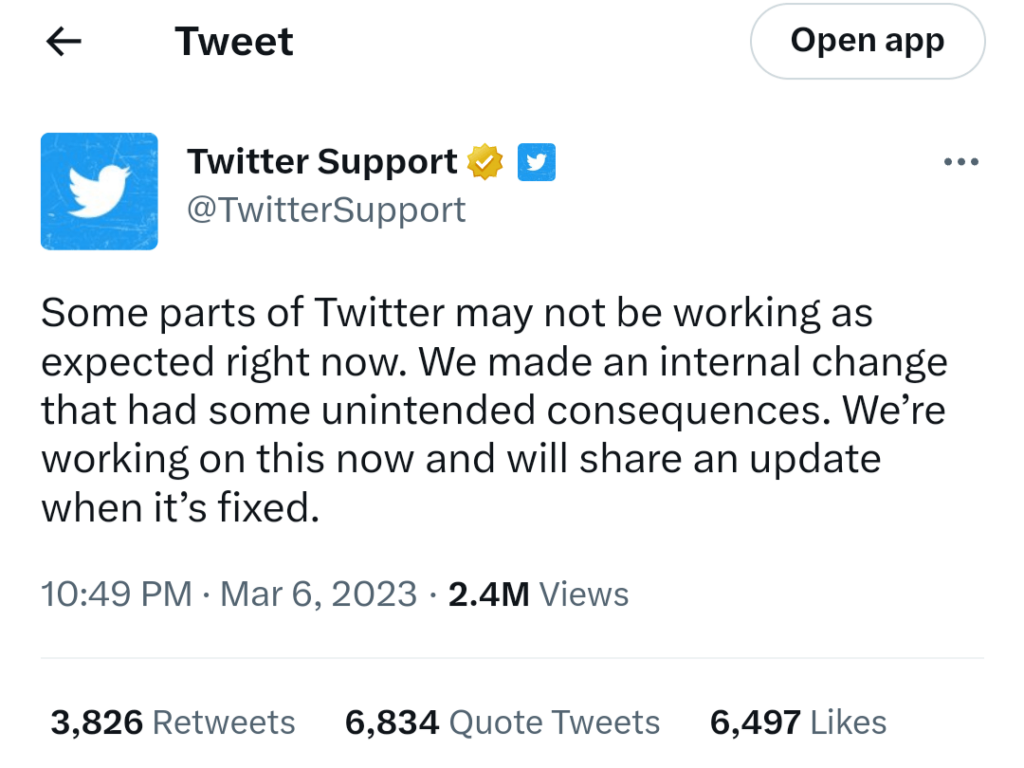View the 2.4M Views analytics
Viewport: 1024px width, 768px height.
pyautogui.click(x=538, y=594)
